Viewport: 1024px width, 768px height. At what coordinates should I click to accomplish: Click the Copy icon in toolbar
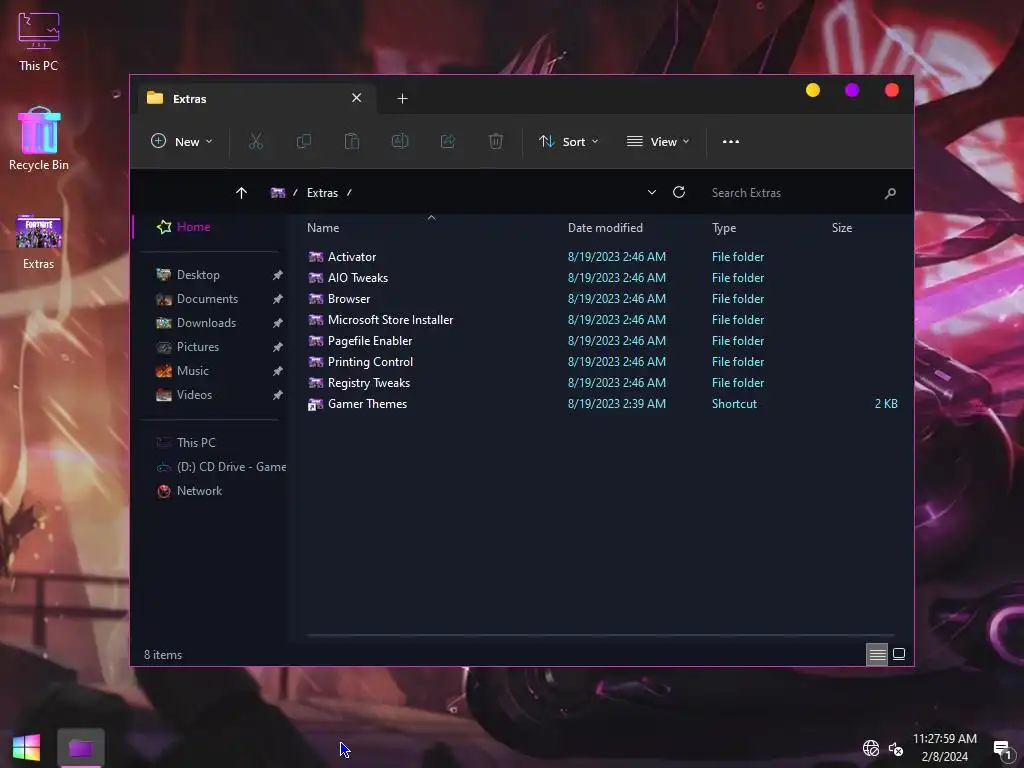click(304, 141)
